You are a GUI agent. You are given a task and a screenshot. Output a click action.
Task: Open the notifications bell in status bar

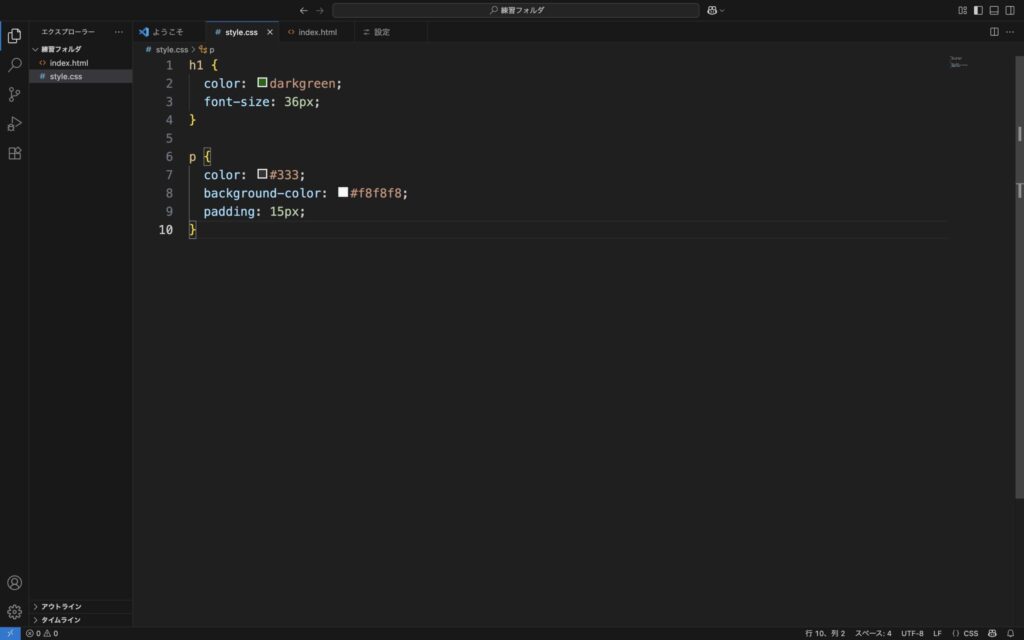[1010, 633]
